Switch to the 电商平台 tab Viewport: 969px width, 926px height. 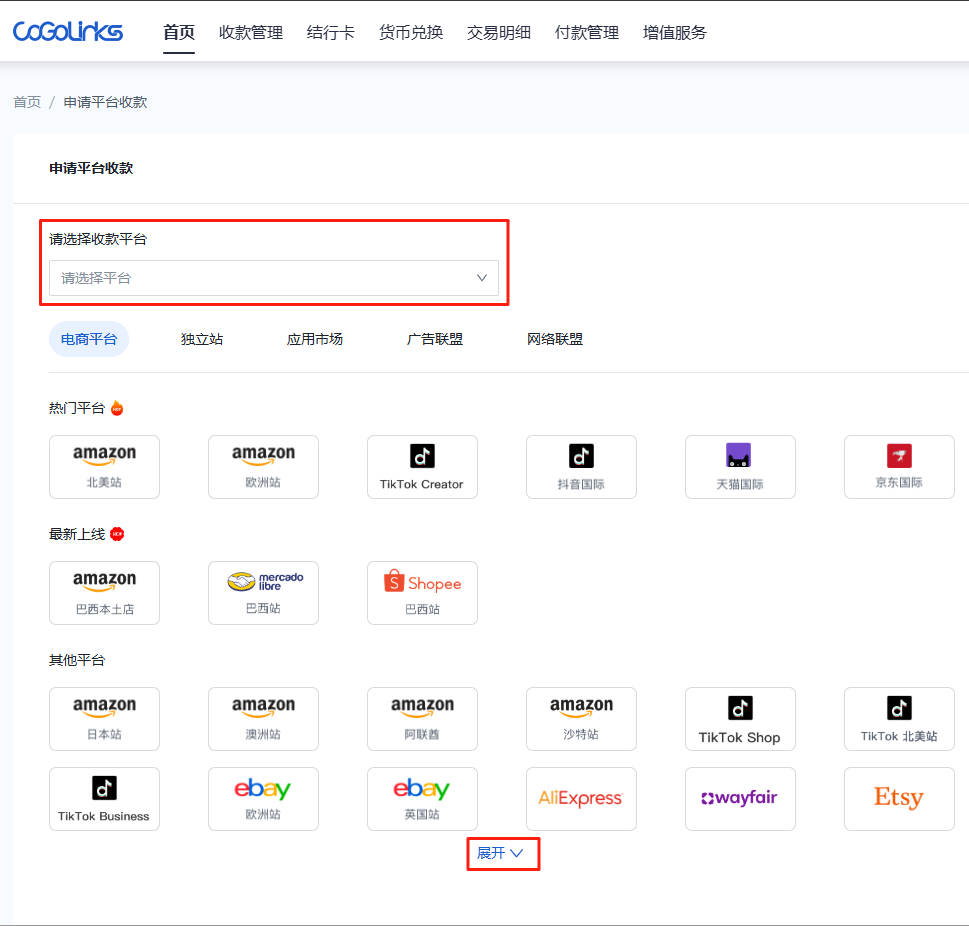tap(89, 339)
